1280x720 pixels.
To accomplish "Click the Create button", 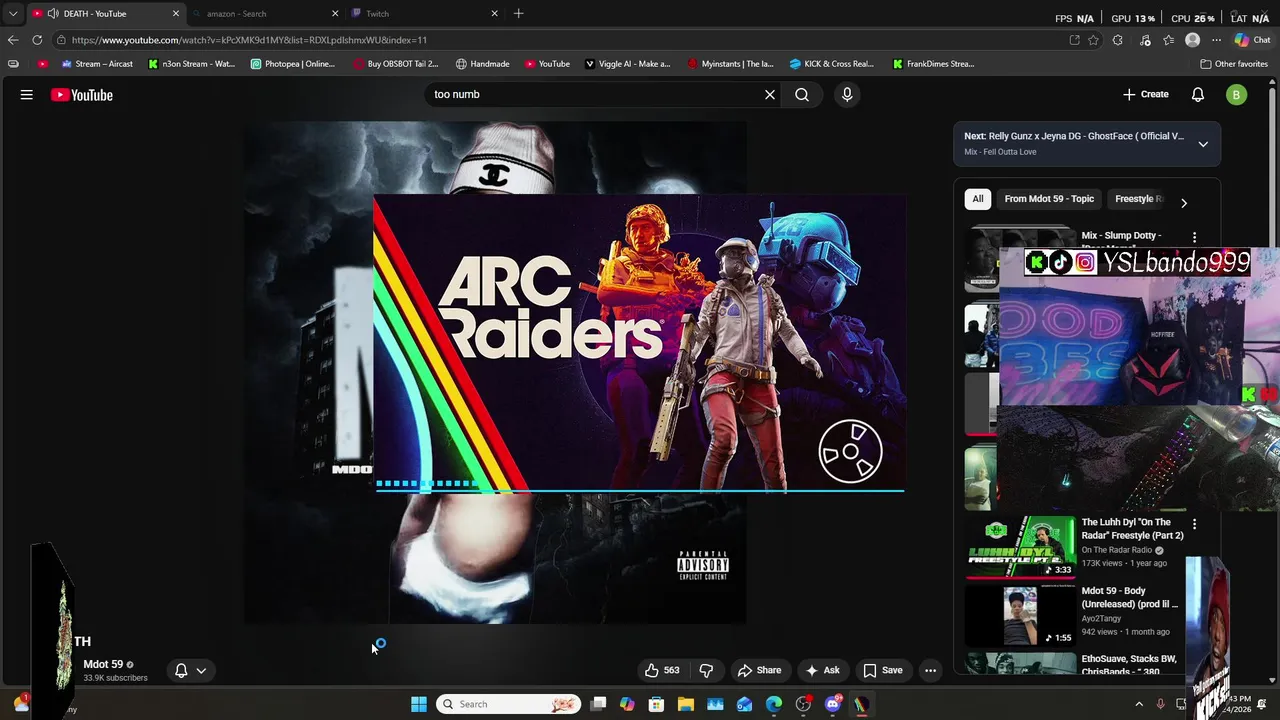I will point(1146,94).
